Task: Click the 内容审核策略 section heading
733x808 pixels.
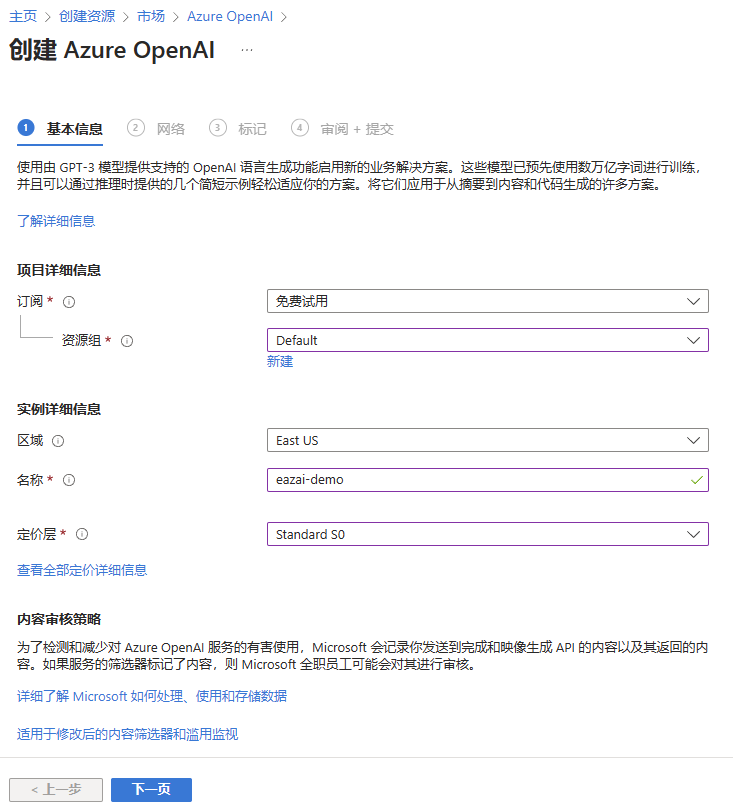Action: pyautogui.click(x=59, y=619)
